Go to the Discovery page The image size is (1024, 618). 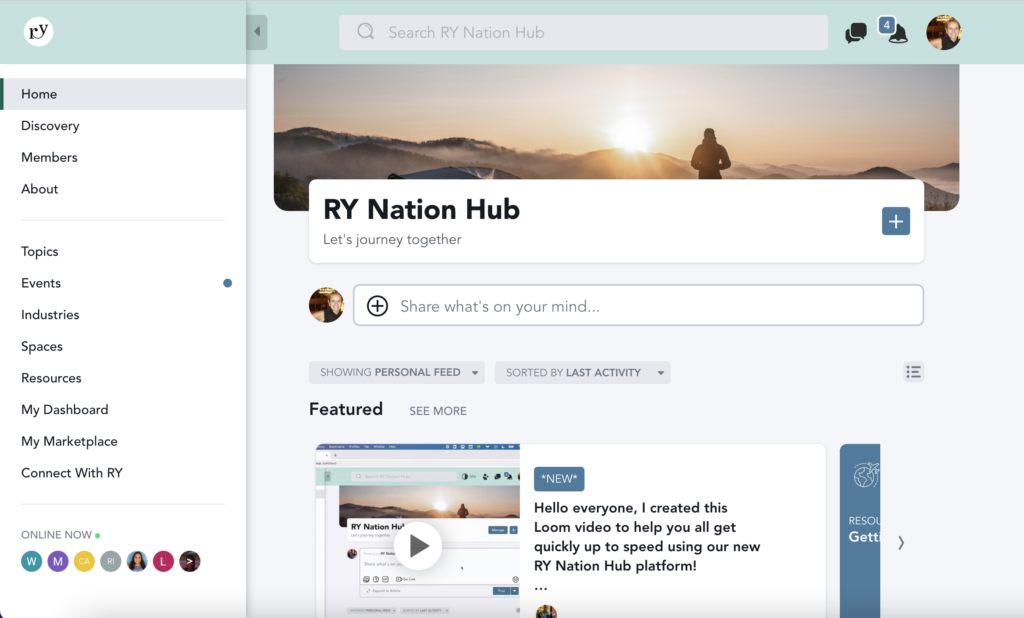point(50,125)
